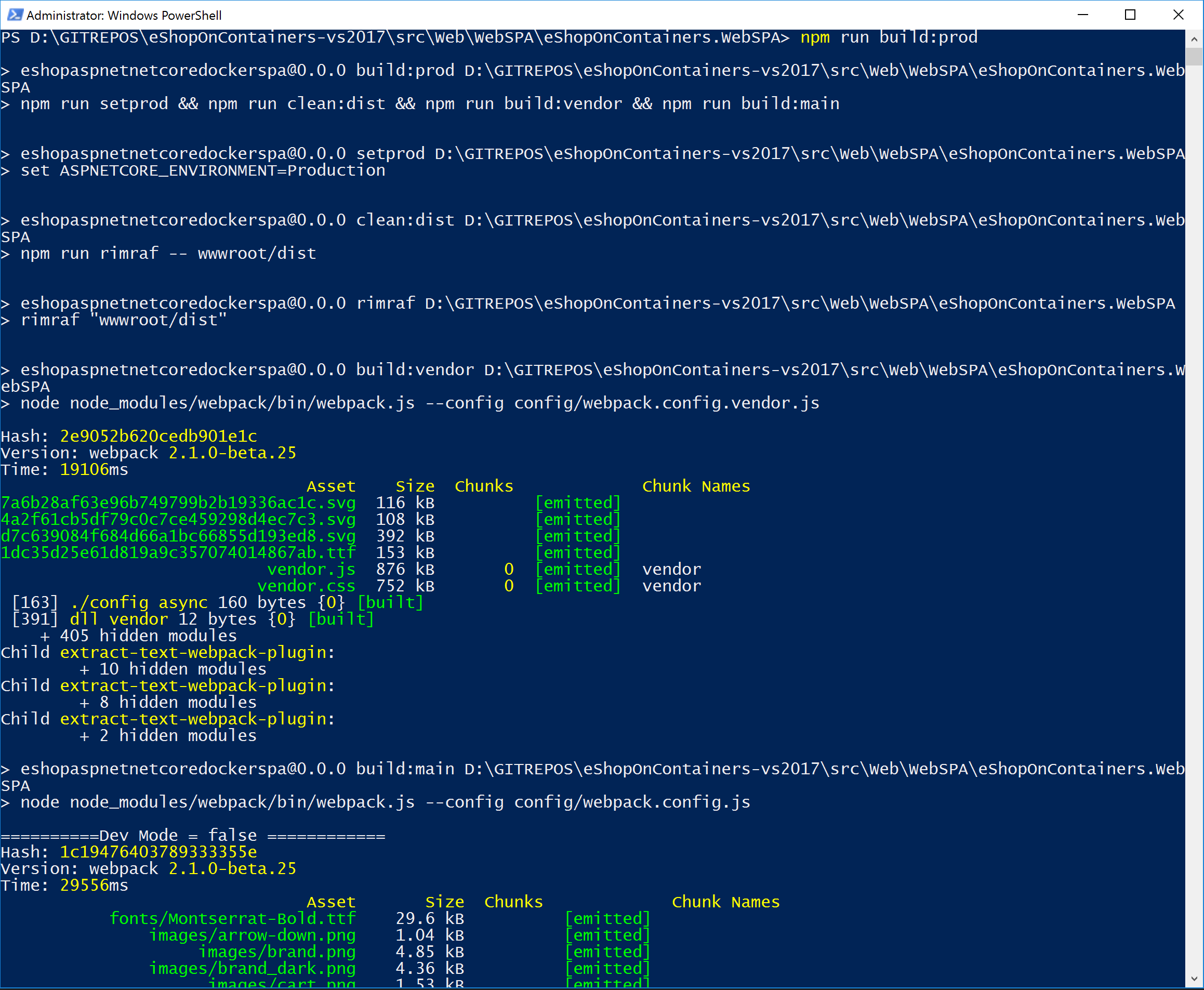1204x990 pixels.
Task: Click the vendor.js asset name
Action: [x=311, y=569]
